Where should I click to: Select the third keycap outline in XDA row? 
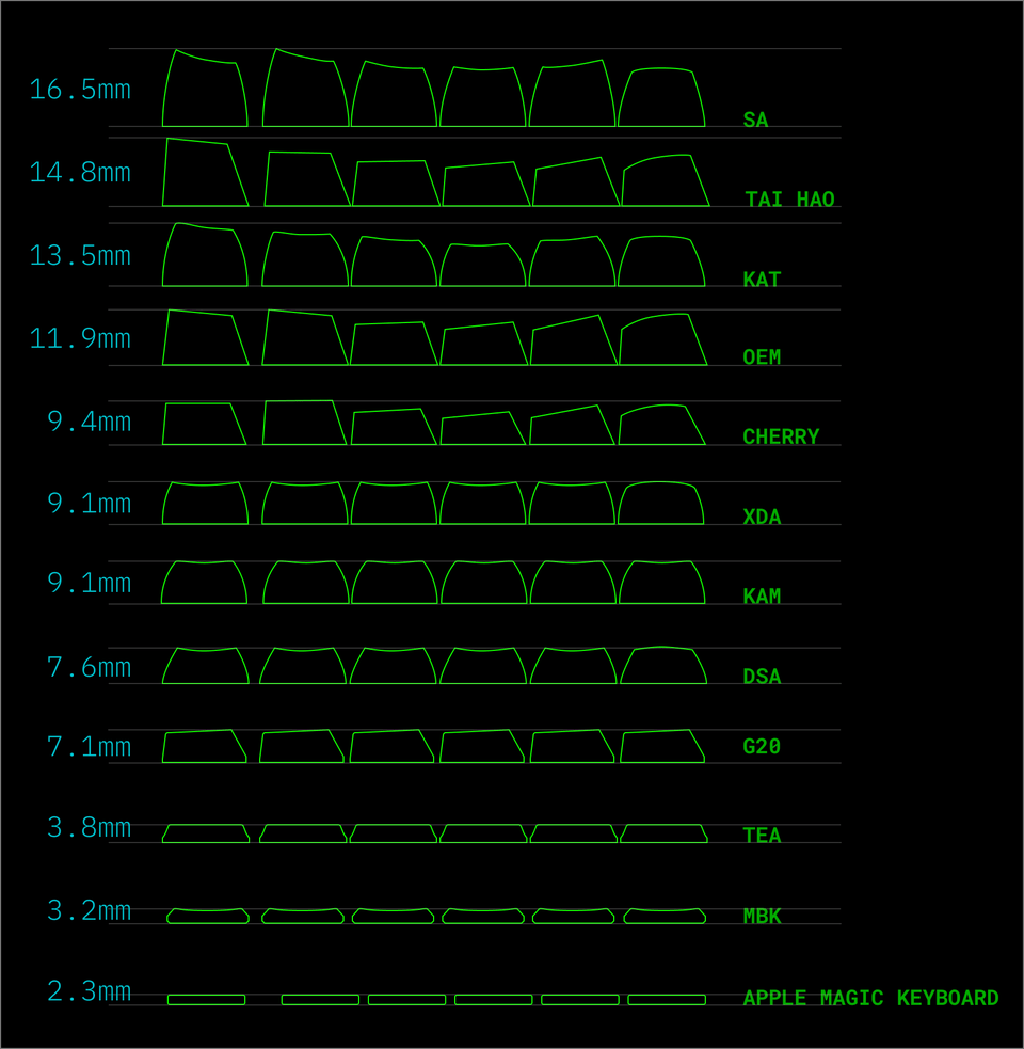[394, 502]
